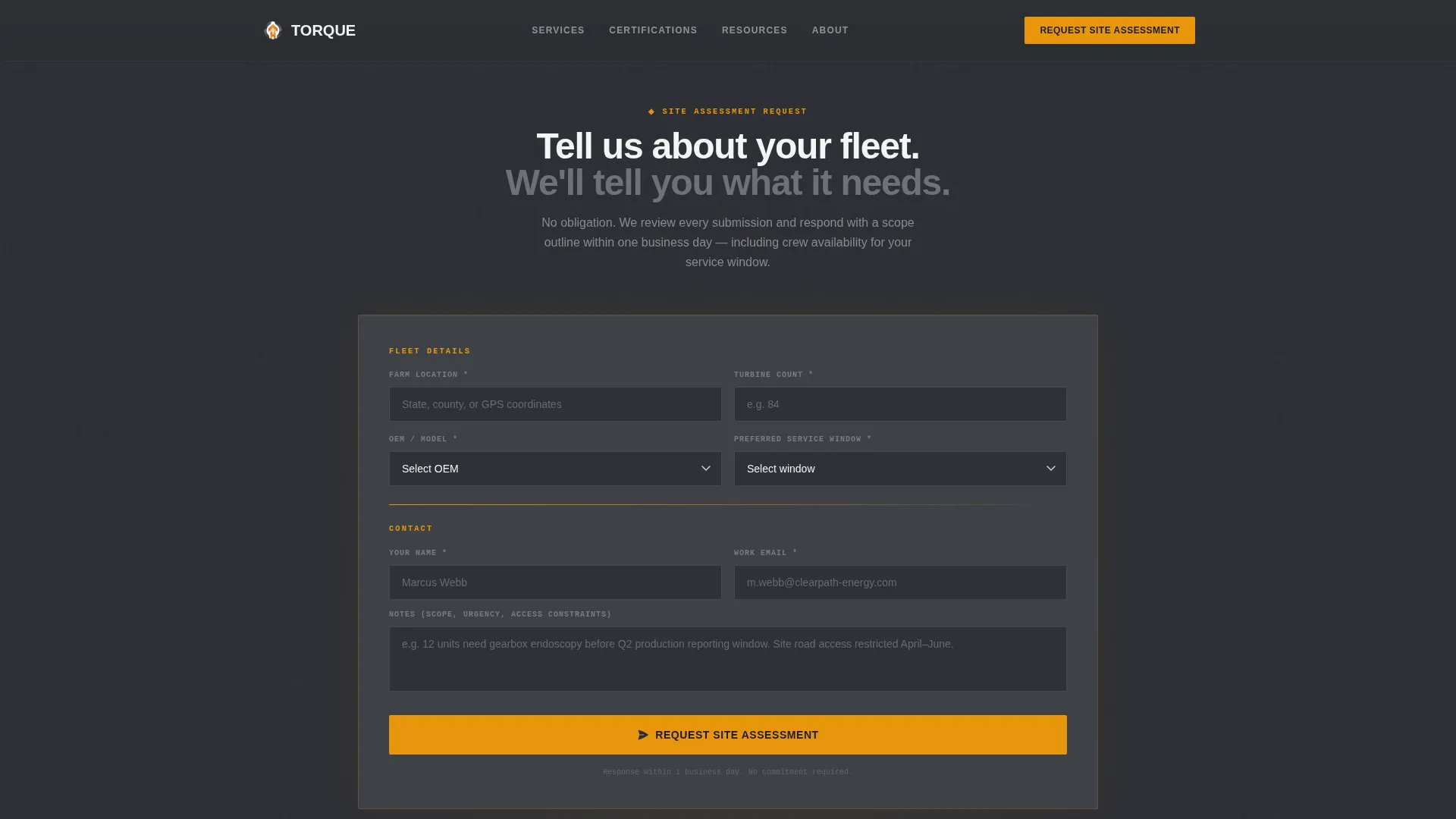Click the Farm Location label
This screenshot has width=1456, height=819.
click(428, 375)
